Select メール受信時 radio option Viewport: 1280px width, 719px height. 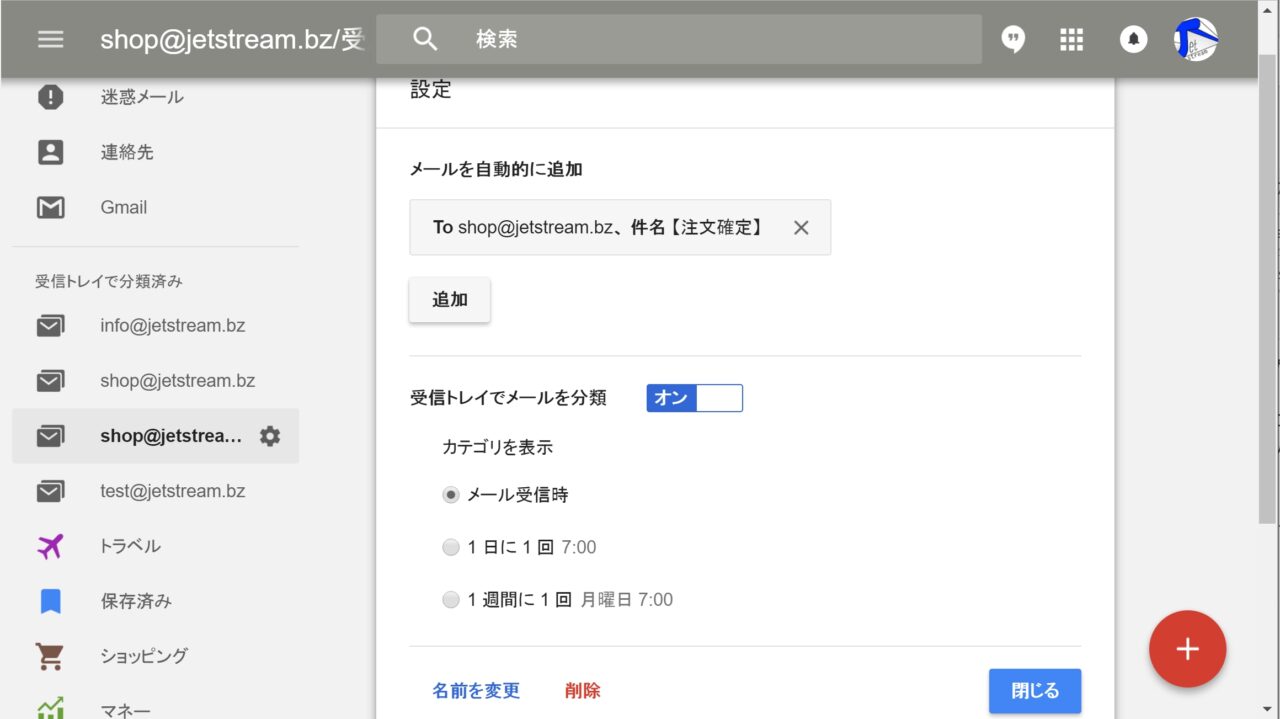tap(451, 495)
